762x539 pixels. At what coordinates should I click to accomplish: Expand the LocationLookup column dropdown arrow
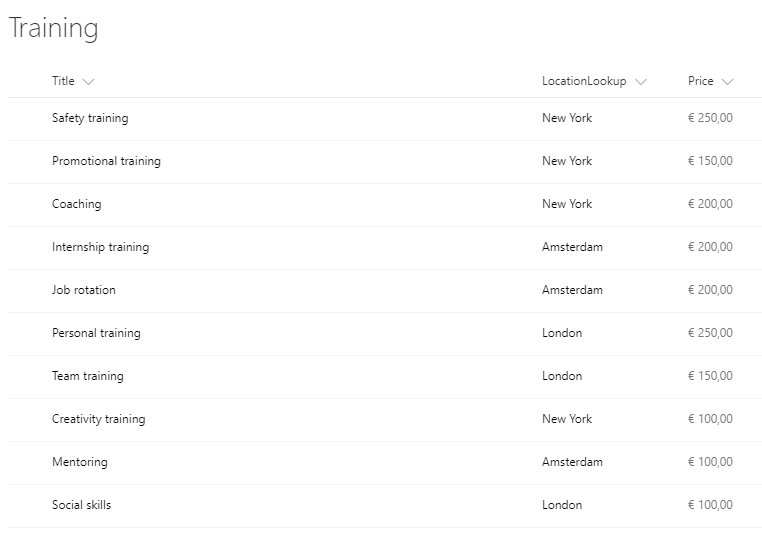(641, 82)
